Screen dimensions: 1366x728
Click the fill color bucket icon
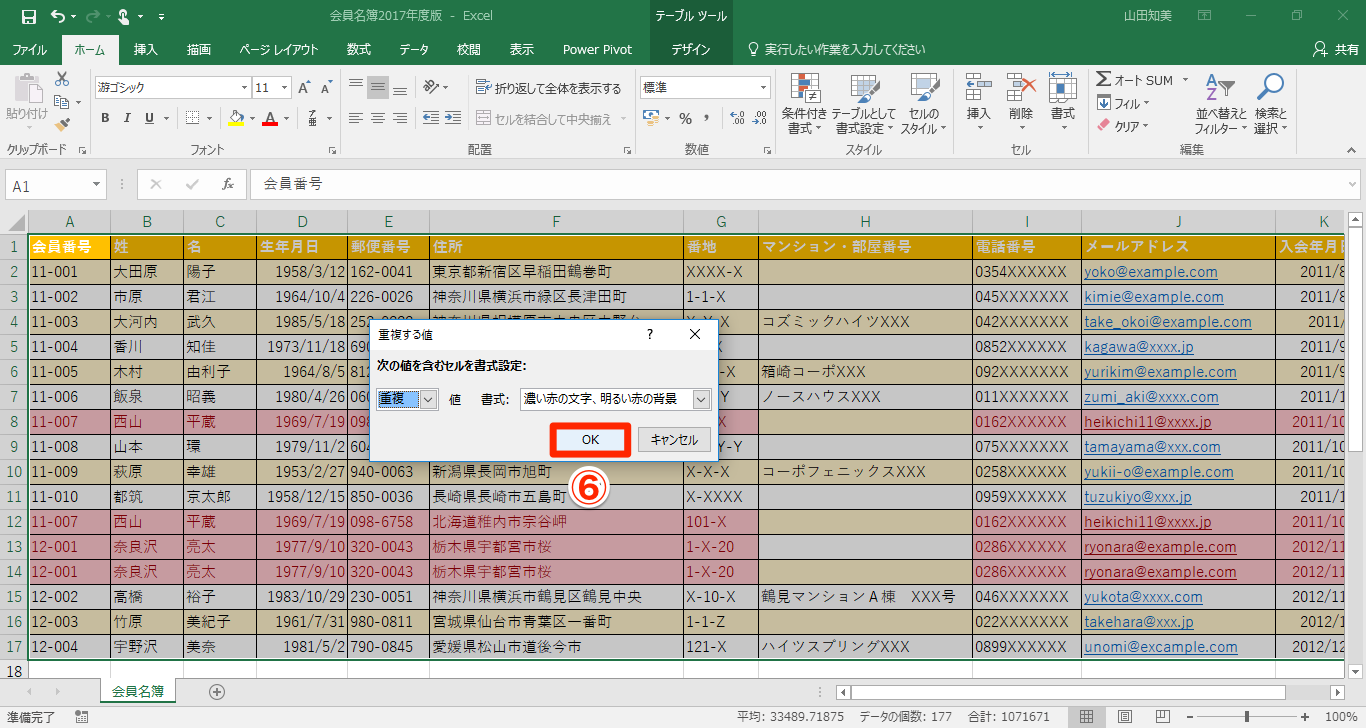tap(236, 118)
